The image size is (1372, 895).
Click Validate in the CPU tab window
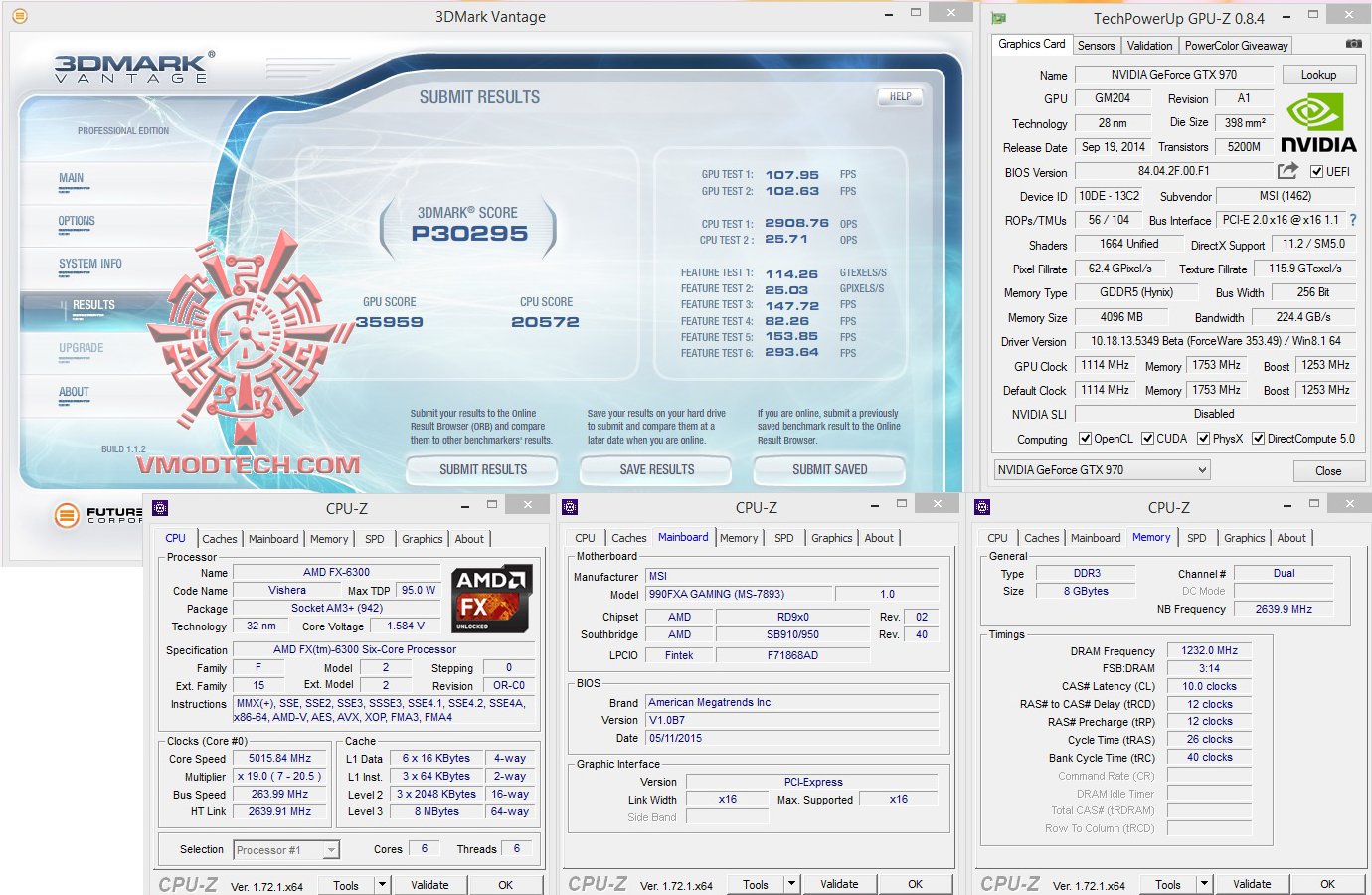tap(429, 885)
